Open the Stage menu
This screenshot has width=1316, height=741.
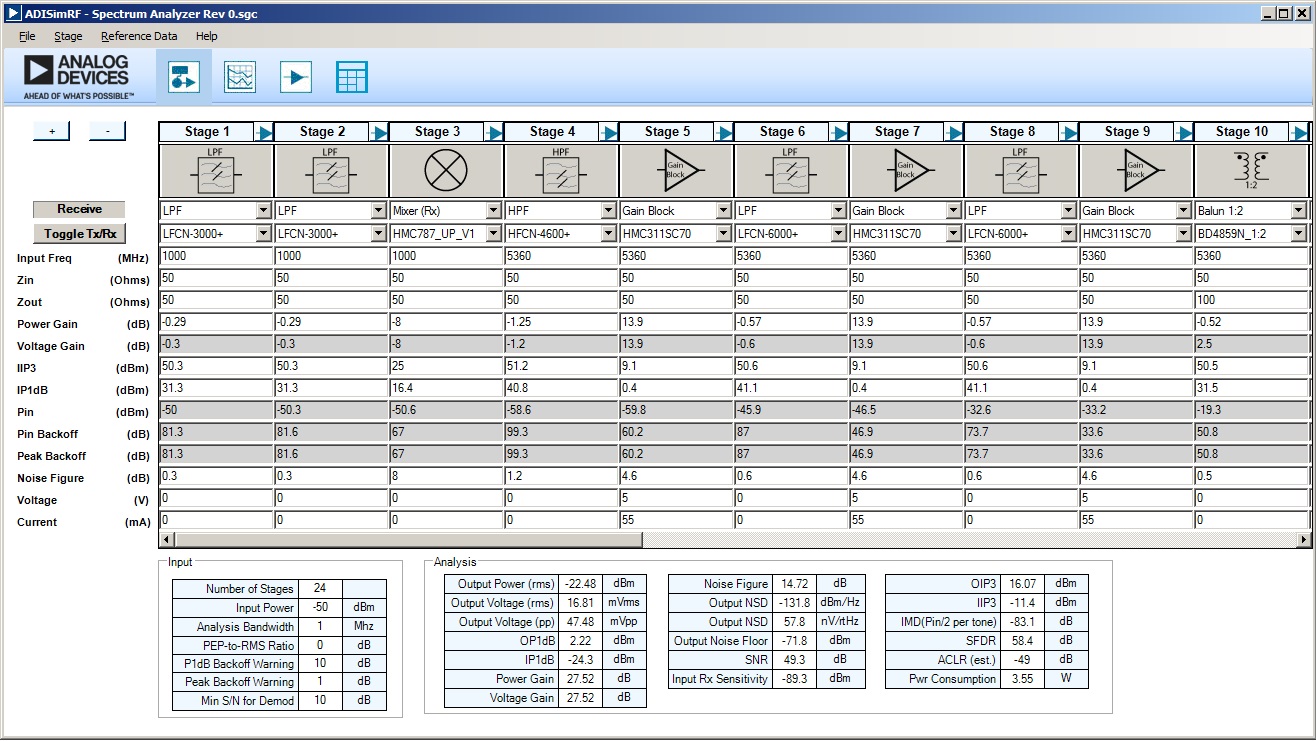[x=68, y=35]
